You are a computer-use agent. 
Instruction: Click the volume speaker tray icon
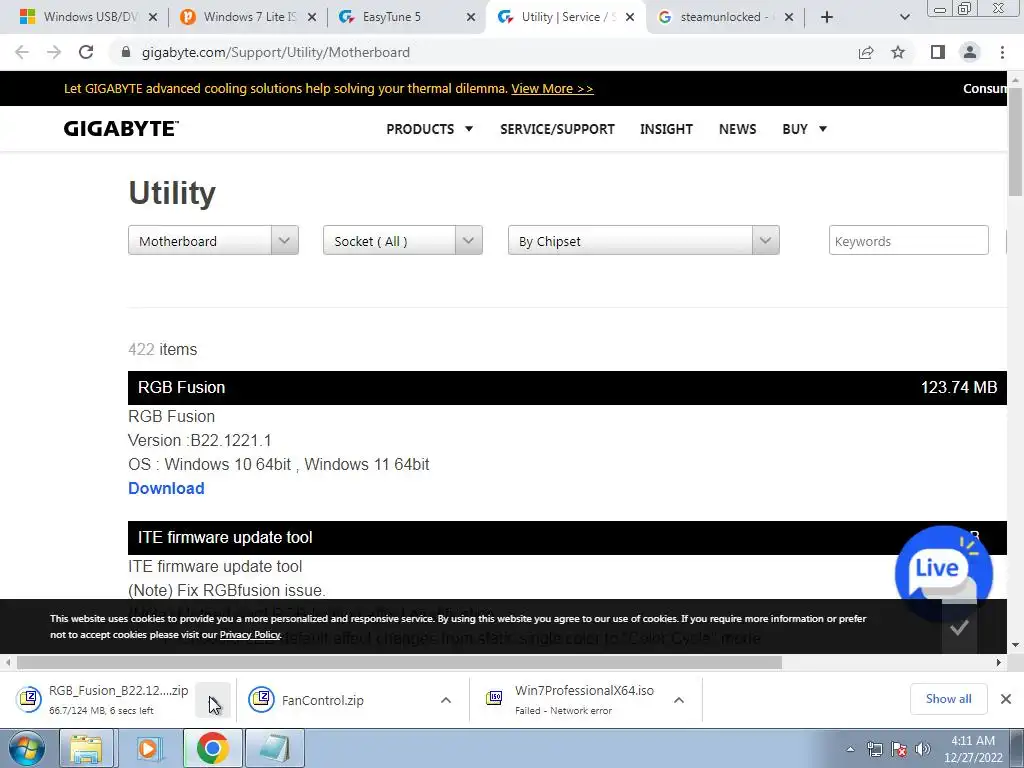(x=923, y=749)
